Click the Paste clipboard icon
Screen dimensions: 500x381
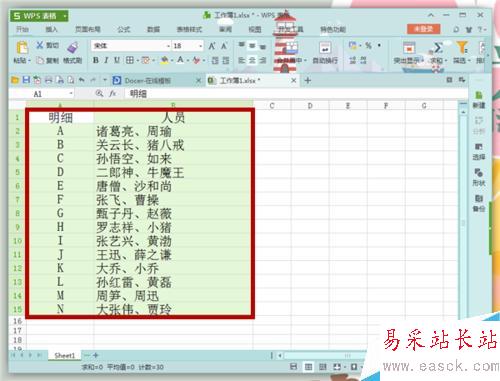22,48
